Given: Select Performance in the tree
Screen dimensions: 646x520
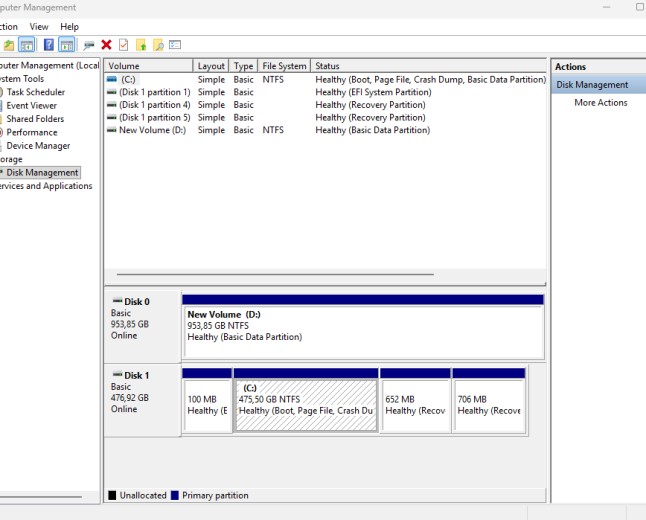Looking at the screenshot, I should (x=32, y=132).
